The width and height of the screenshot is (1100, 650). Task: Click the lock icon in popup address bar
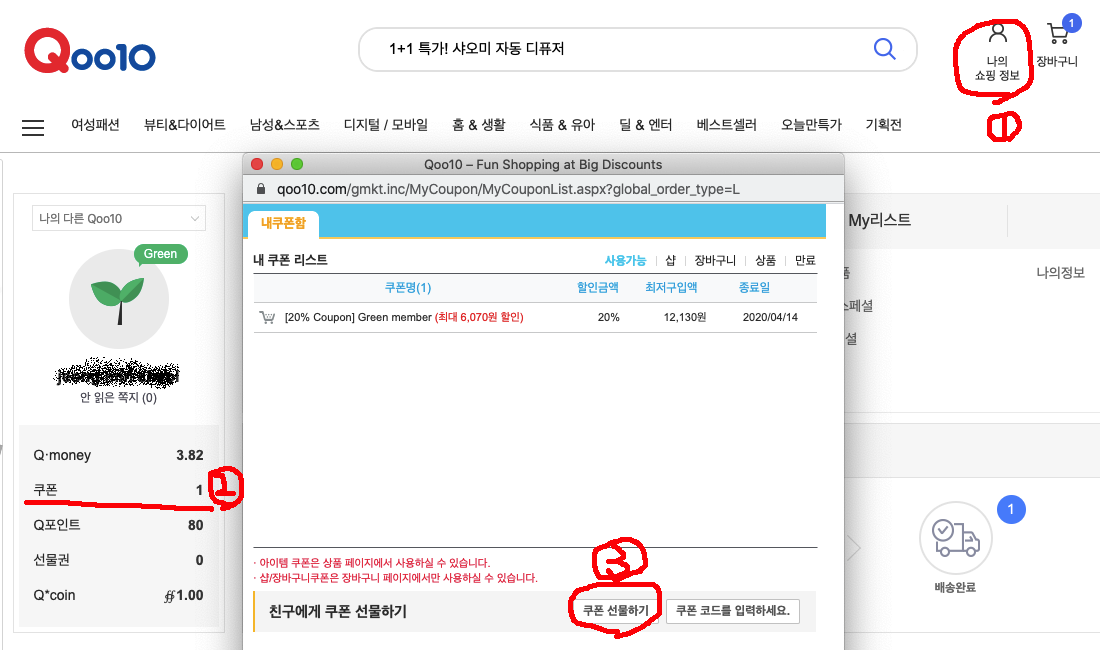coord(261,189)
